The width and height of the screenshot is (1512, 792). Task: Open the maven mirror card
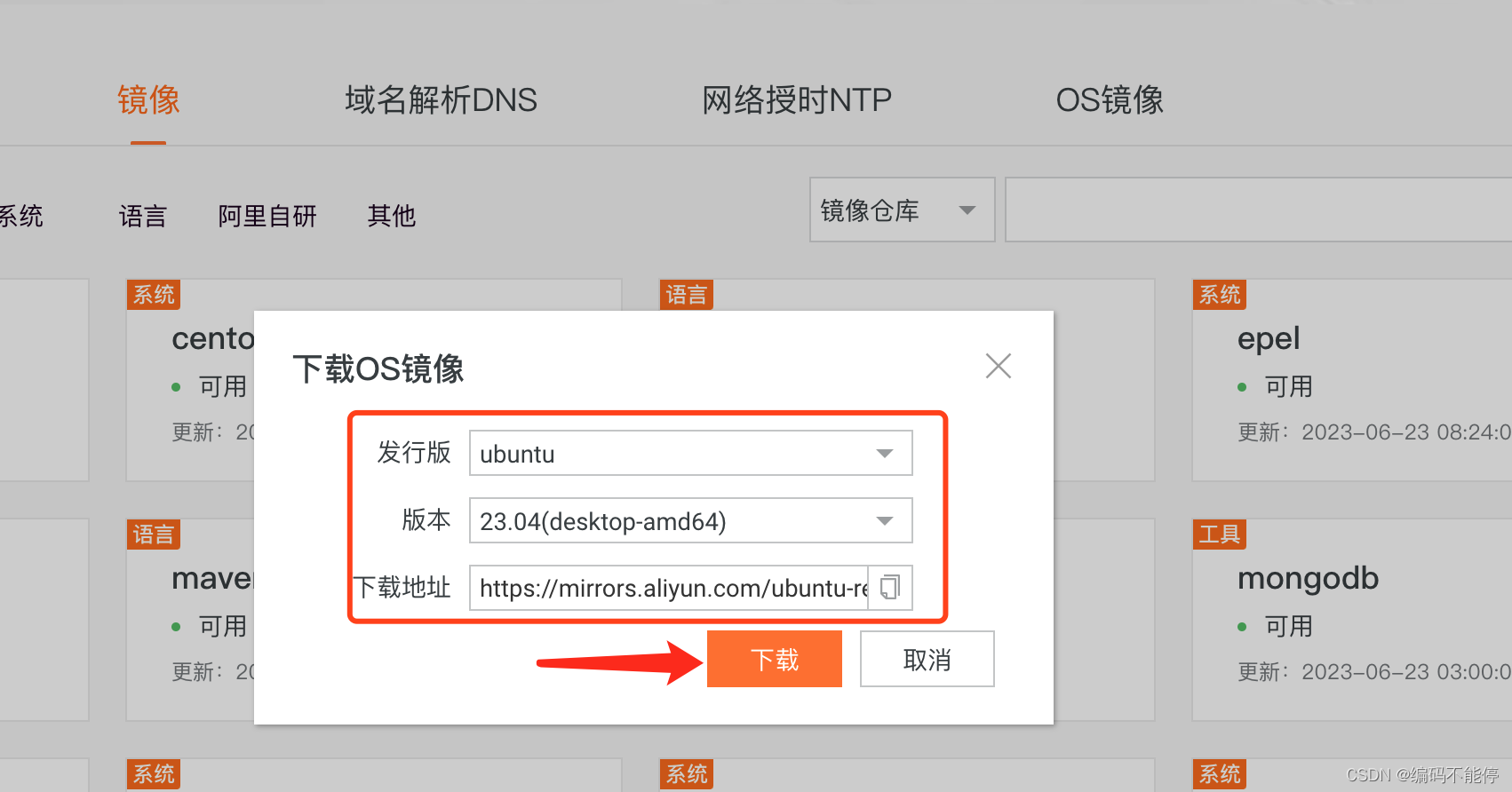point(212,578)
